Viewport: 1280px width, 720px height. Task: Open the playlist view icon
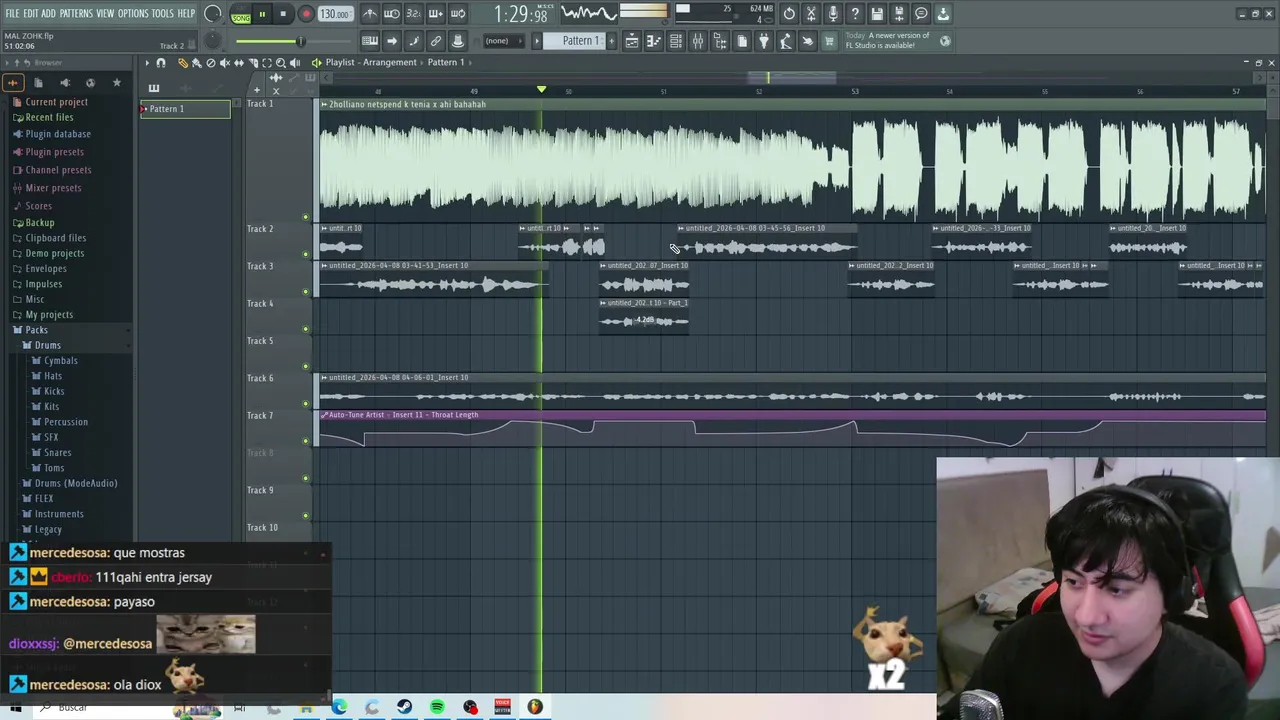(x=632, y=41)
